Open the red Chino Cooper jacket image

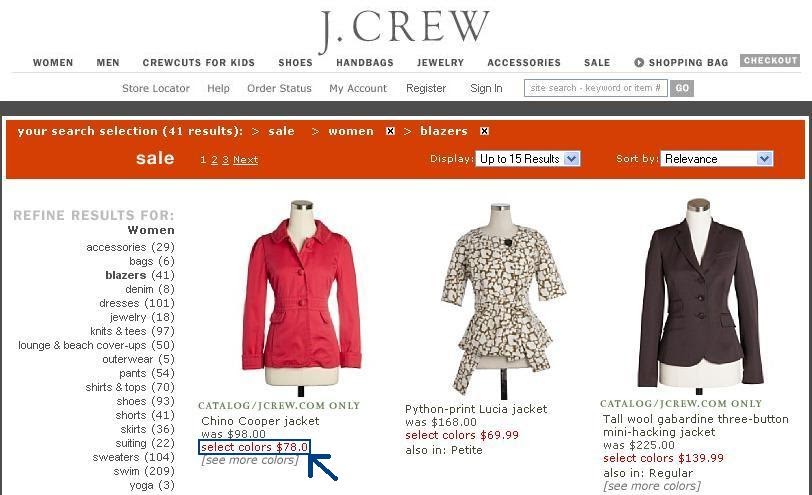[x=301, y=298]
